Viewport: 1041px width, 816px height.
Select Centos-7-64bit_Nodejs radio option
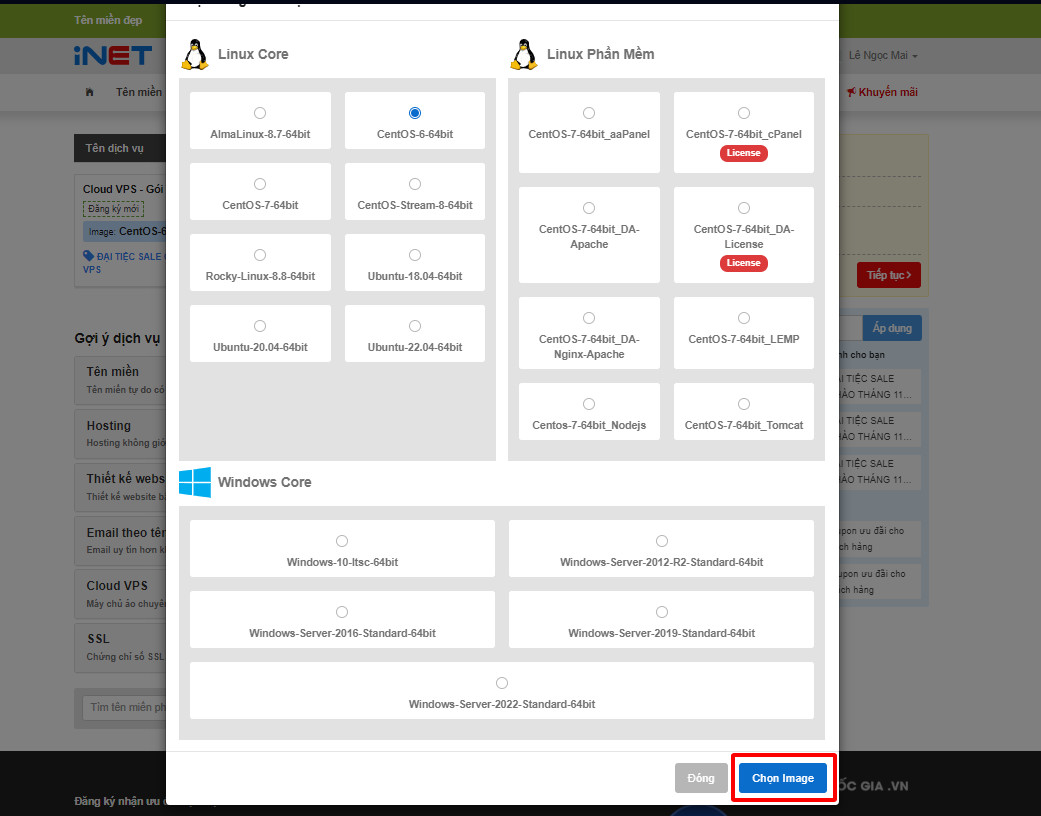pos(589,404)
